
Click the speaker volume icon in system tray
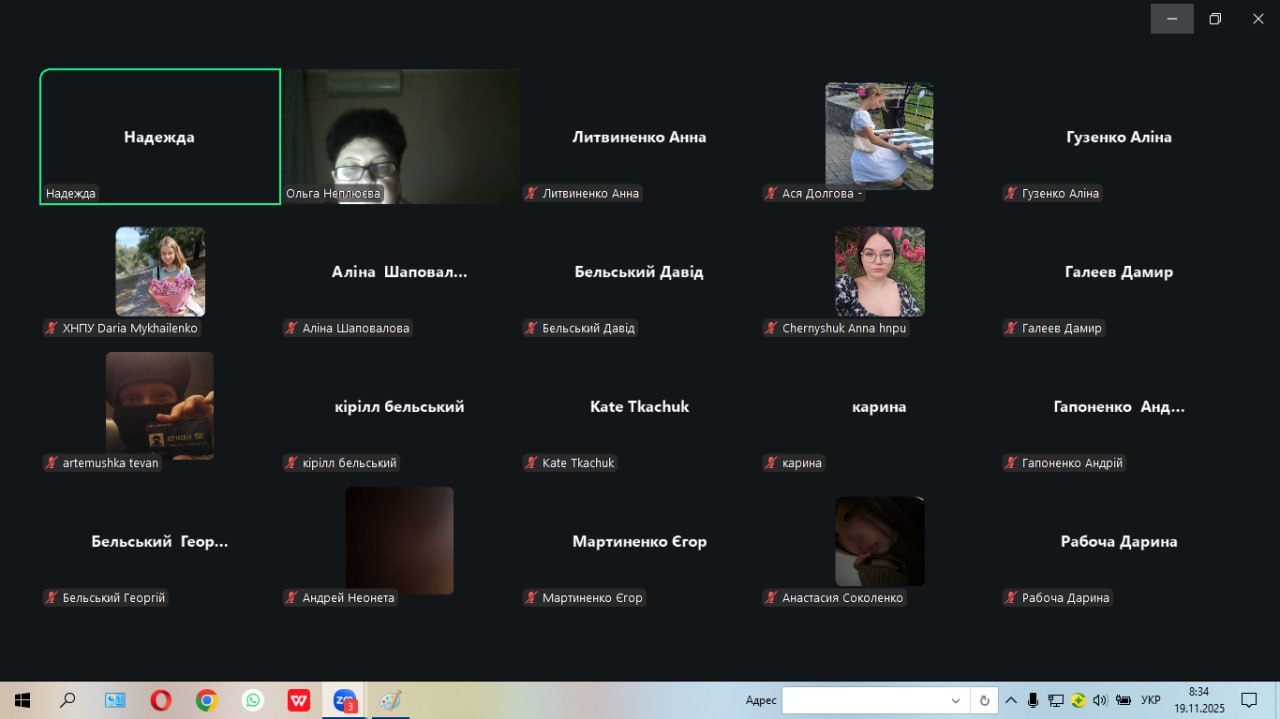1100,700
